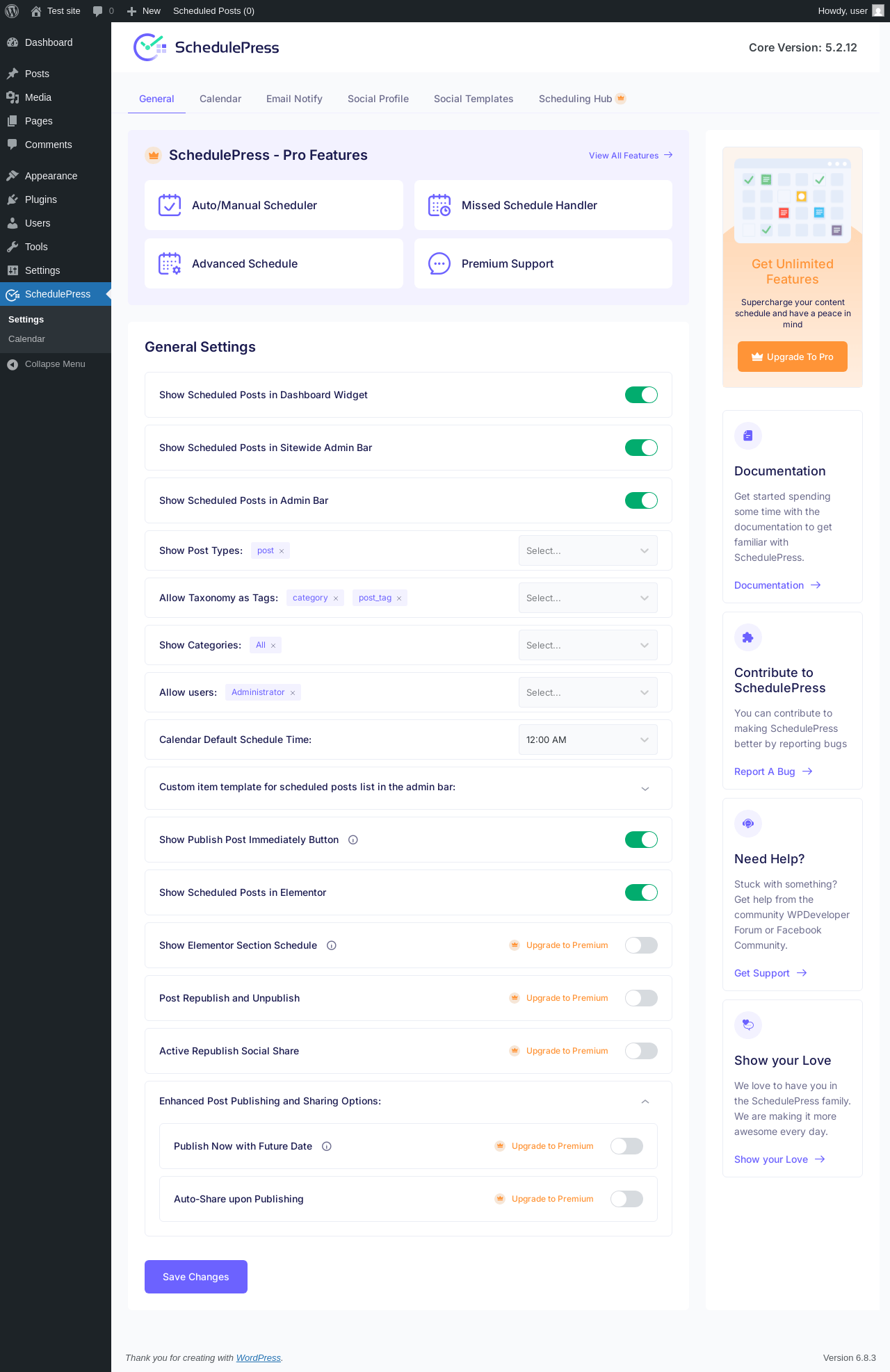The height and width of the screenshot is (1372, 890).
Task: Toggle Show Elementor Section Schedule switch
Action: coord(641,945)
